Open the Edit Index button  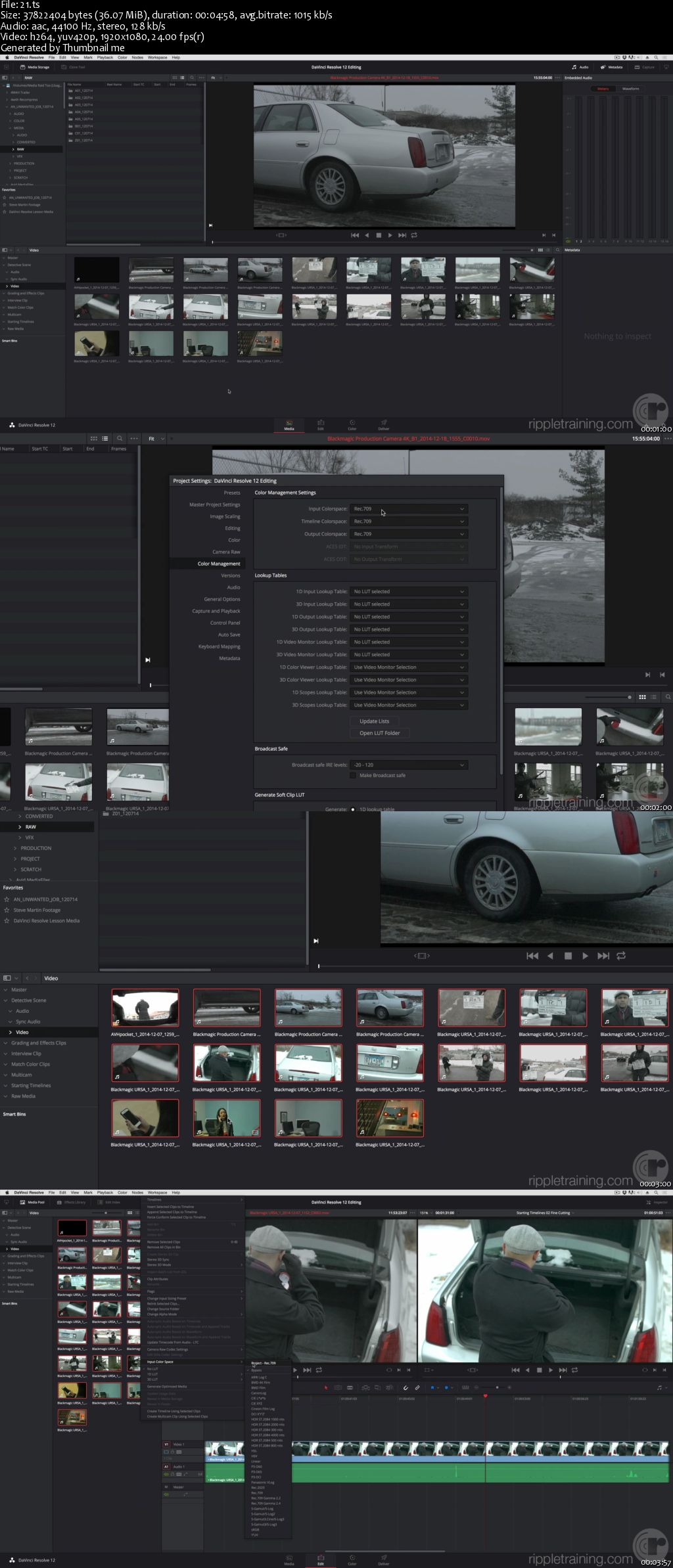[109, 1202]
